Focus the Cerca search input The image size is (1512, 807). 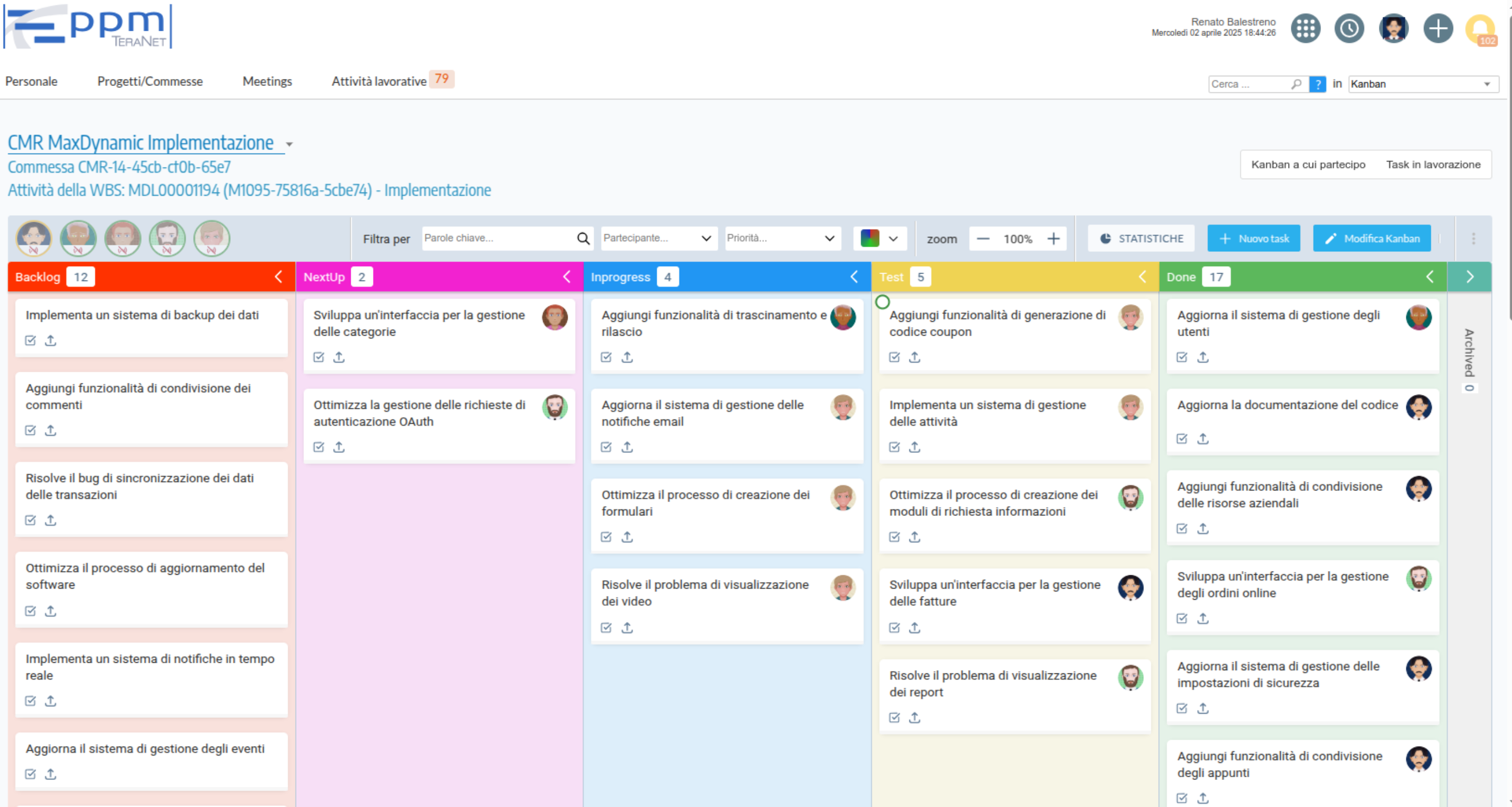pyautogui.click(x=1250, y=84)
